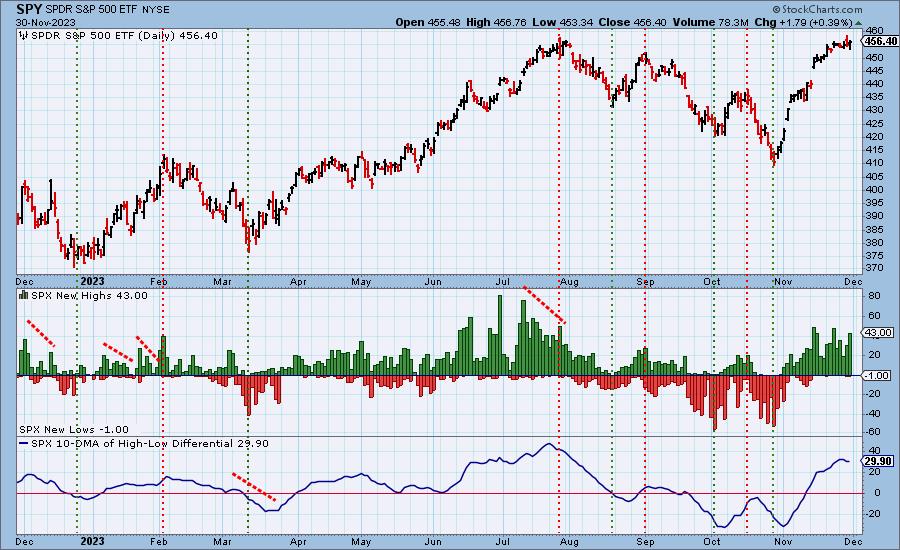Click the Sep label on the bottom date axis
This screenshot has height=550, width=900.
pyautogui.click(x=645, y=541)
